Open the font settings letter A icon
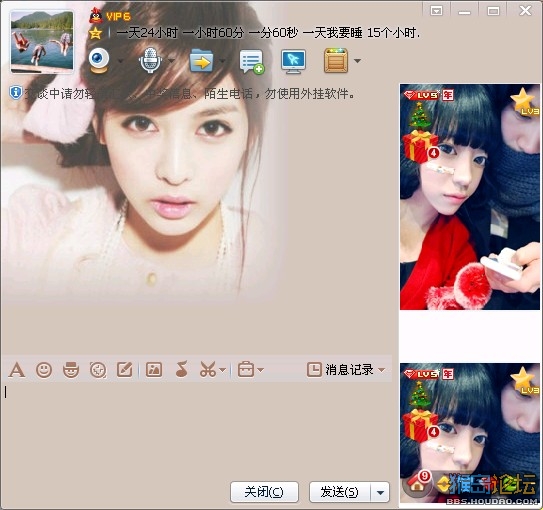The width and height of the screenshot is (543, 510). click(x=17, y=370)
